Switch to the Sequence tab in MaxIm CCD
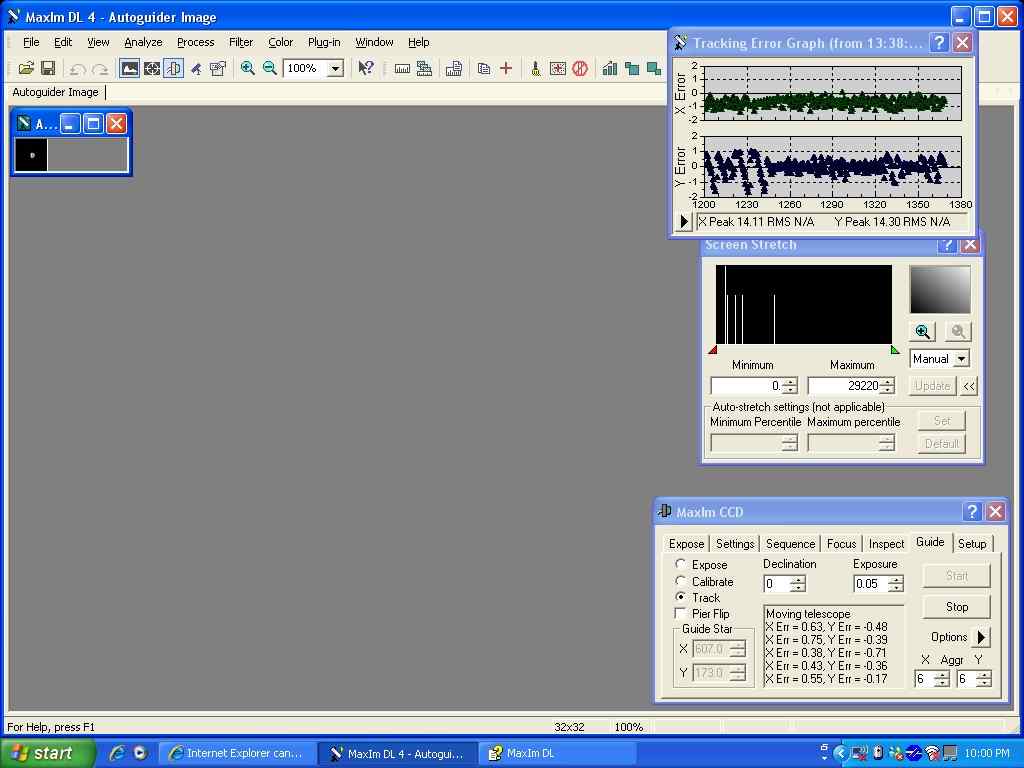The image size is (1024, 768). 790,543
